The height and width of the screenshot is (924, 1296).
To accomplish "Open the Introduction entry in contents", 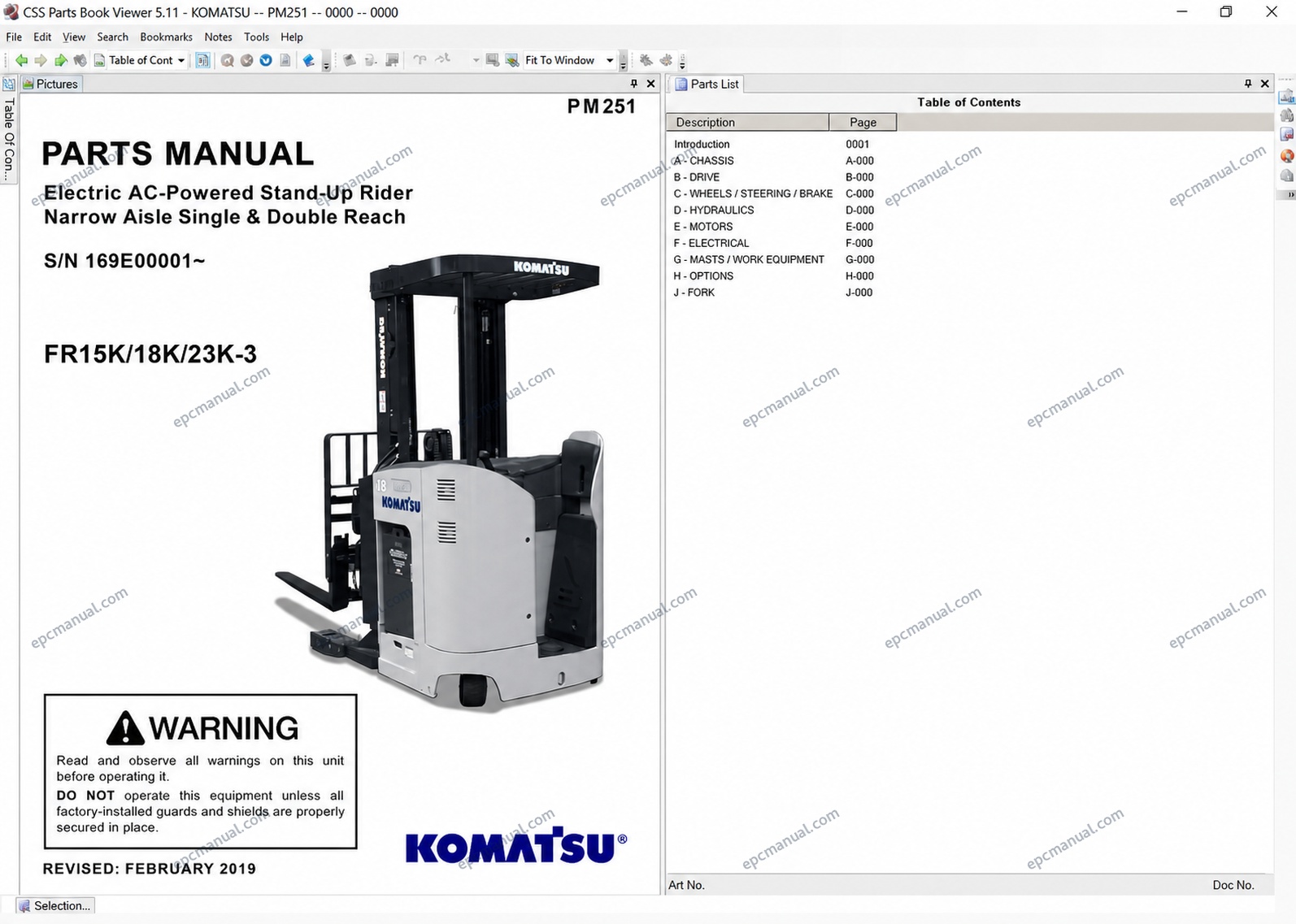I will (x=702, y=144).
